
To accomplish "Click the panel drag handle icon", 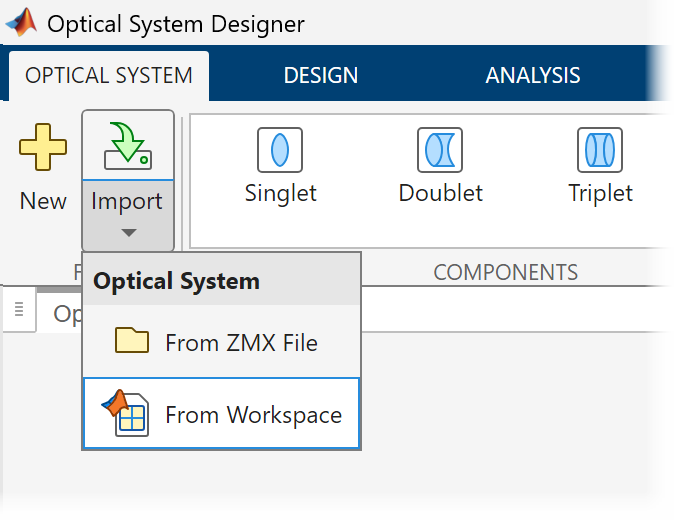I will (x=19, y=309).
